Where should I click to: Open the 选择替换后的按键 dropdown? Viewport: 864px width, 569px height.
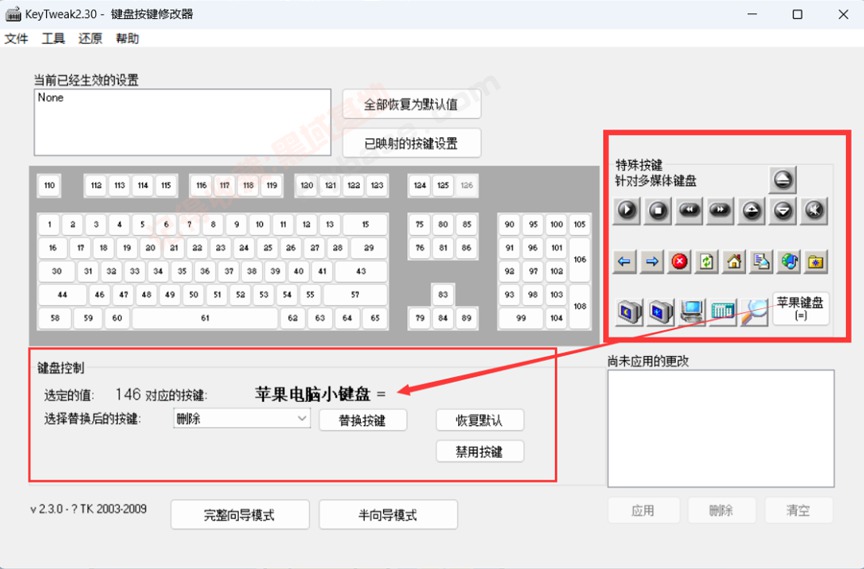tap(241, 419)
